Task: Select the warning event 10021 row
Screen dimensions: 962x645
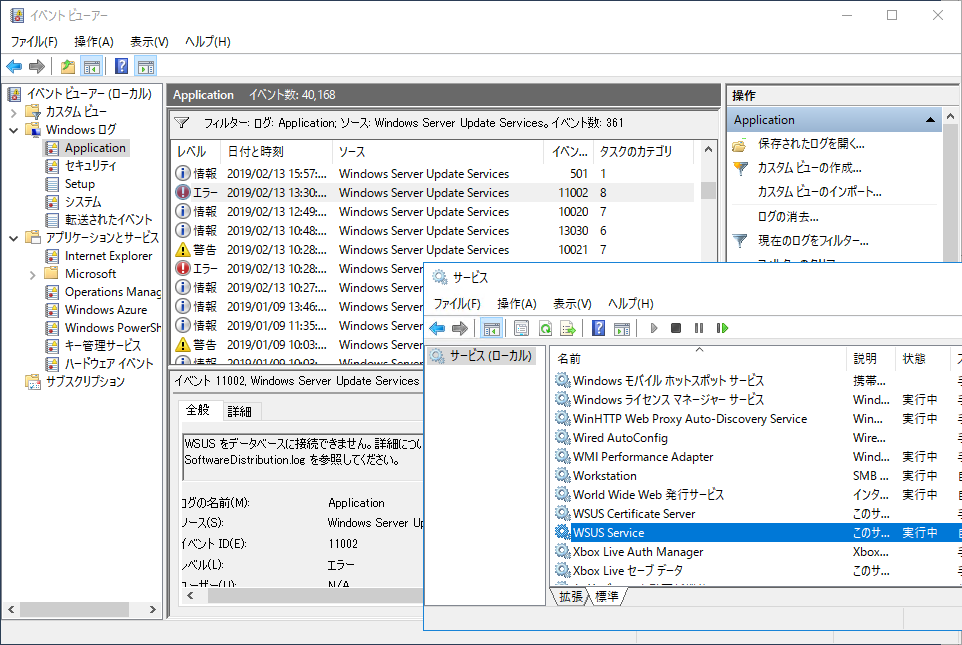Action: [x=434, y=250]
